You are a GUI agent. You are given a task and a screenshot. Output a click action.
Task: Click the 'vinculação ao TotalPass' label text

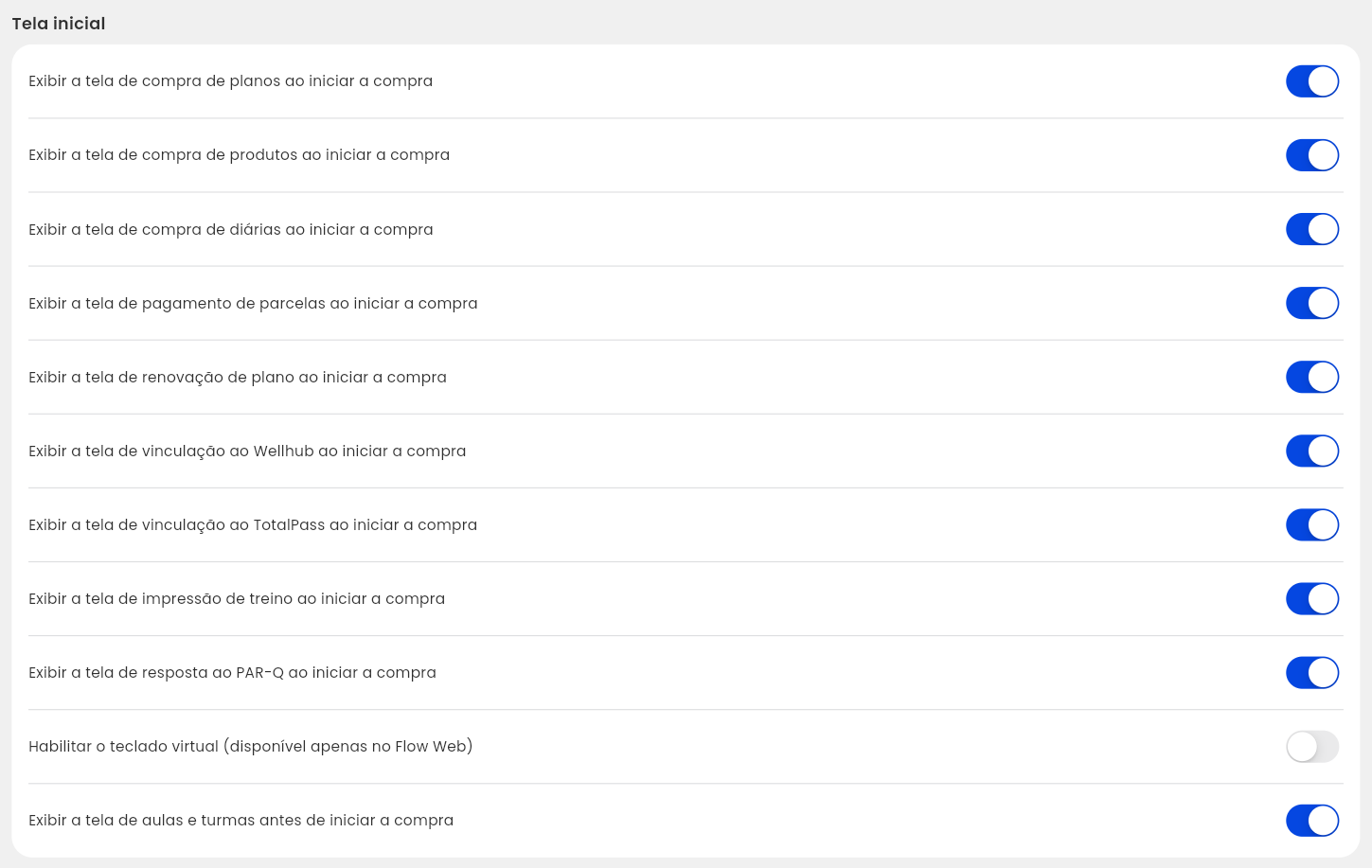pyautogui.click(x=253, y=525)
